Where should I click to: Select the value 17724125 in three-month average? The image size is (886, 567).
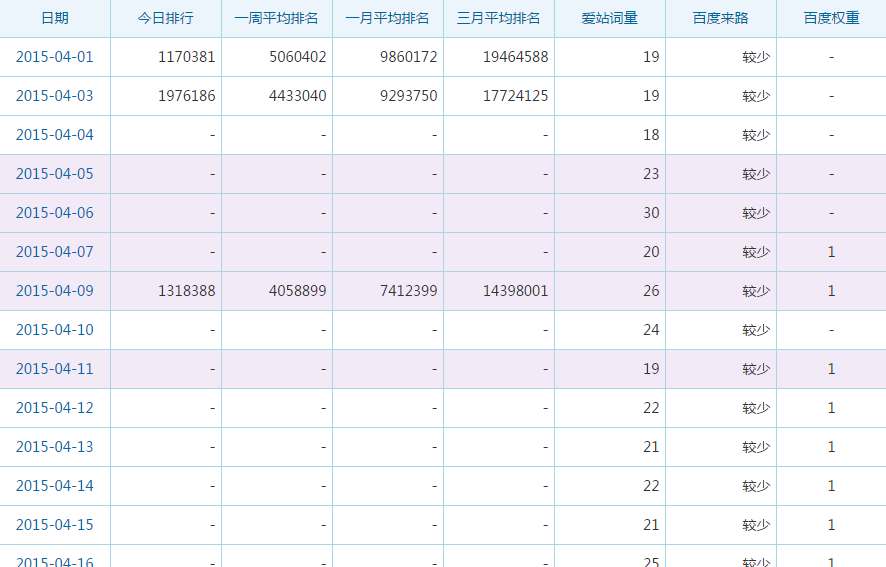(x=515, y=96)
